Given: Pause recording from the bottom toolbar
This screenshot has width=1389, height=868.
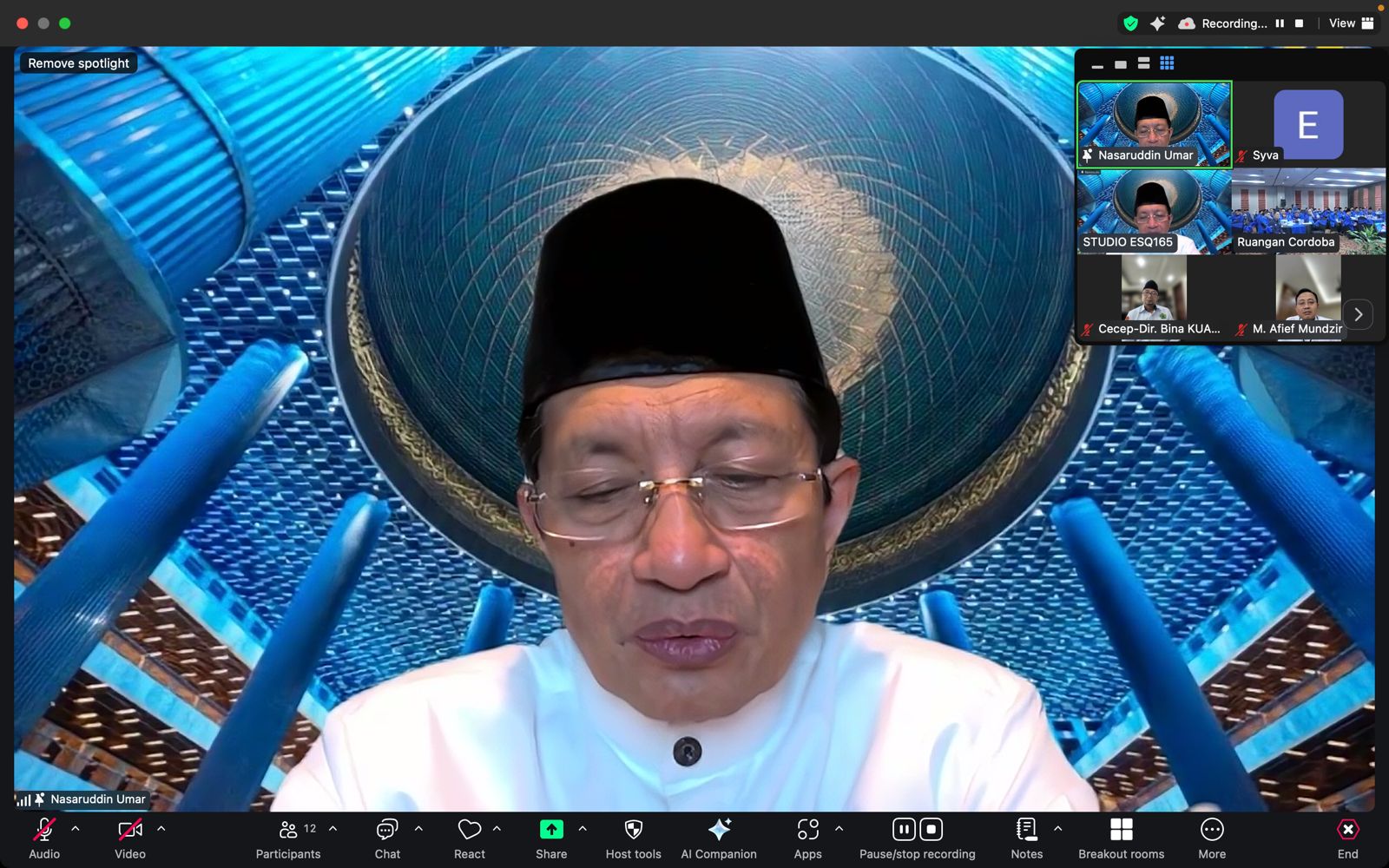Looking at the screenshot, I should [x=904, y=830].
